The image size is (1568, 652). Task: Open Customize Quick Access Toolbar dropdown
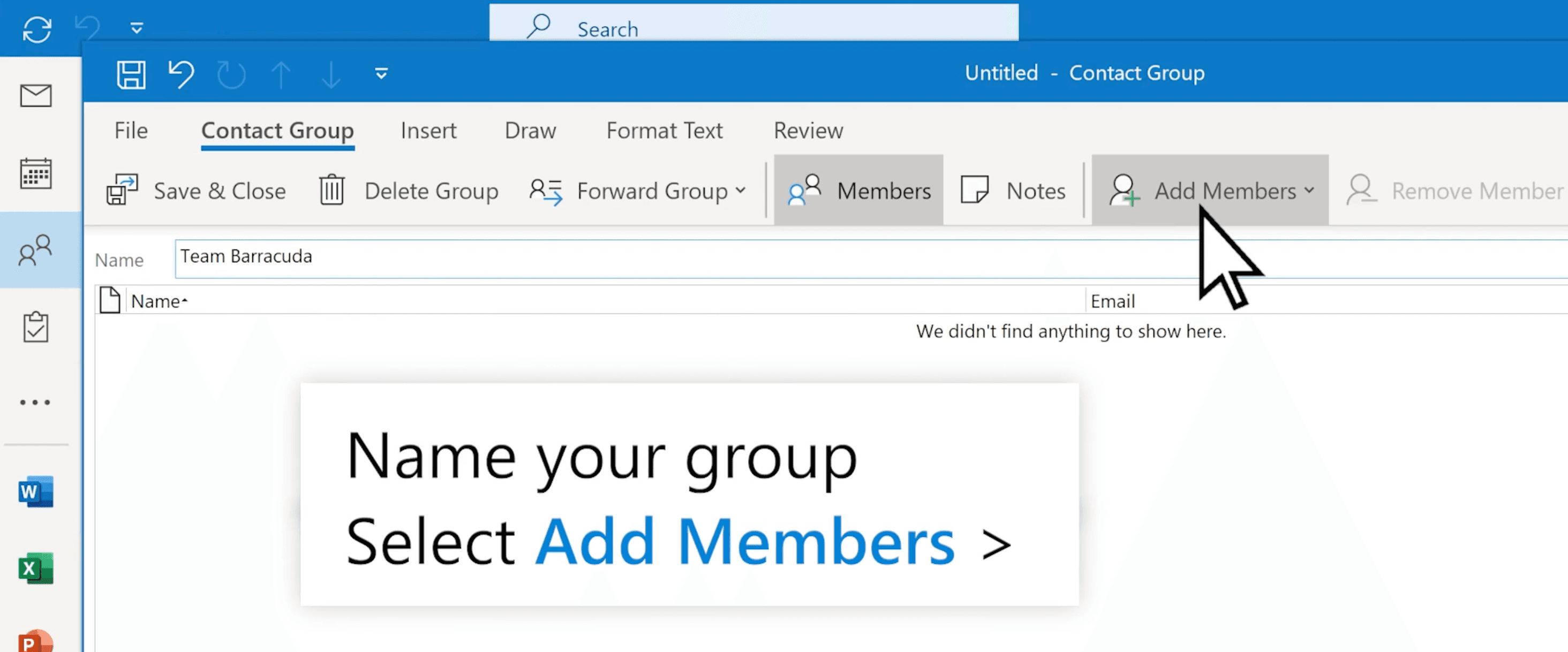pyautogui.click(x=381, y=74)
